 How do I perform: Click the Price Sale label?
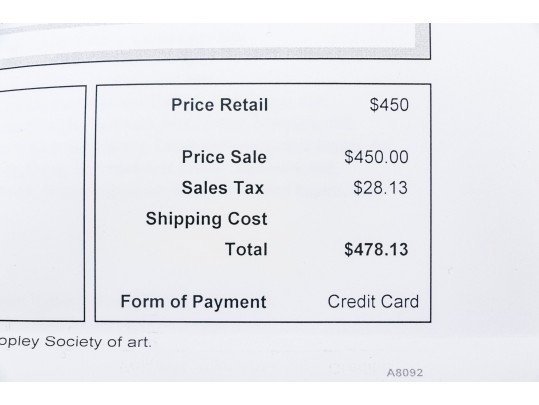[224, 157]
